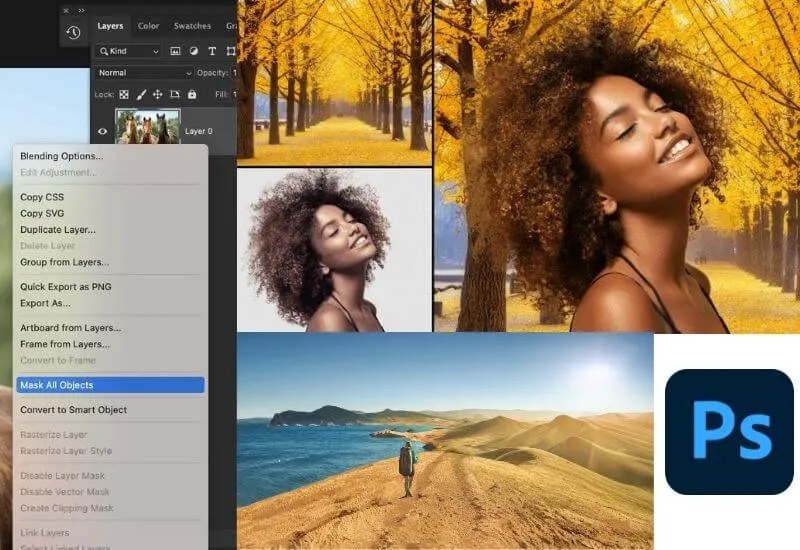Click the Layer 0 name label
Viewport: 800px width, 550px height.
[x=198, y=131]
